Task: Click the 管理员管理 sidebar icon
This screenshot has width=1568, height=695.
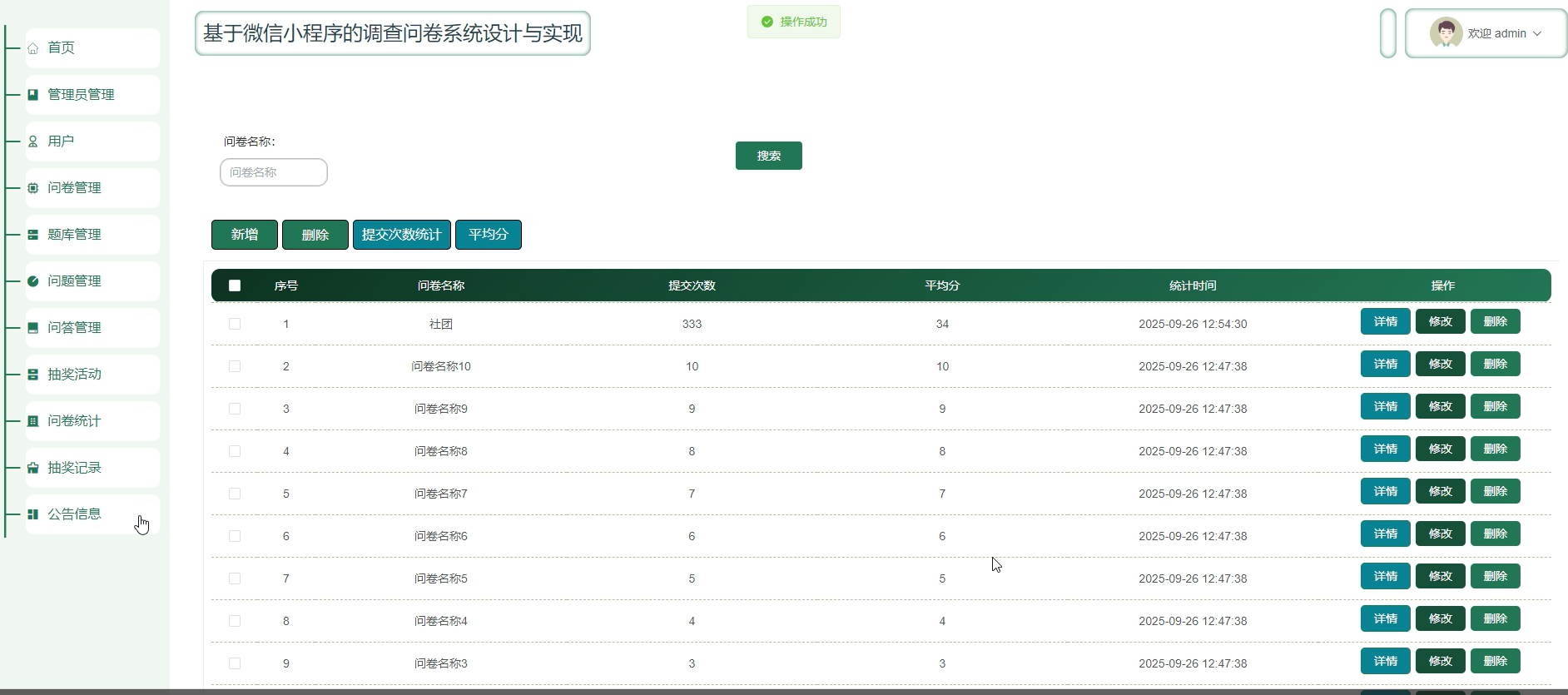Action: click(x=33, y=95)
